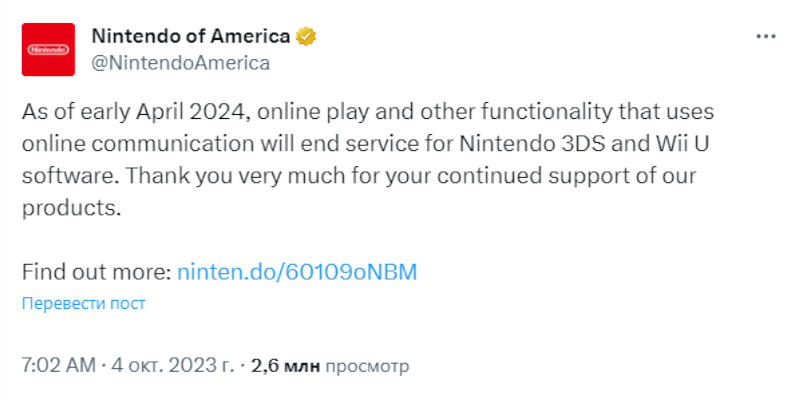The image size is (800, 400).
Task: Click the gold verified badge
Action: click(306, 36)
